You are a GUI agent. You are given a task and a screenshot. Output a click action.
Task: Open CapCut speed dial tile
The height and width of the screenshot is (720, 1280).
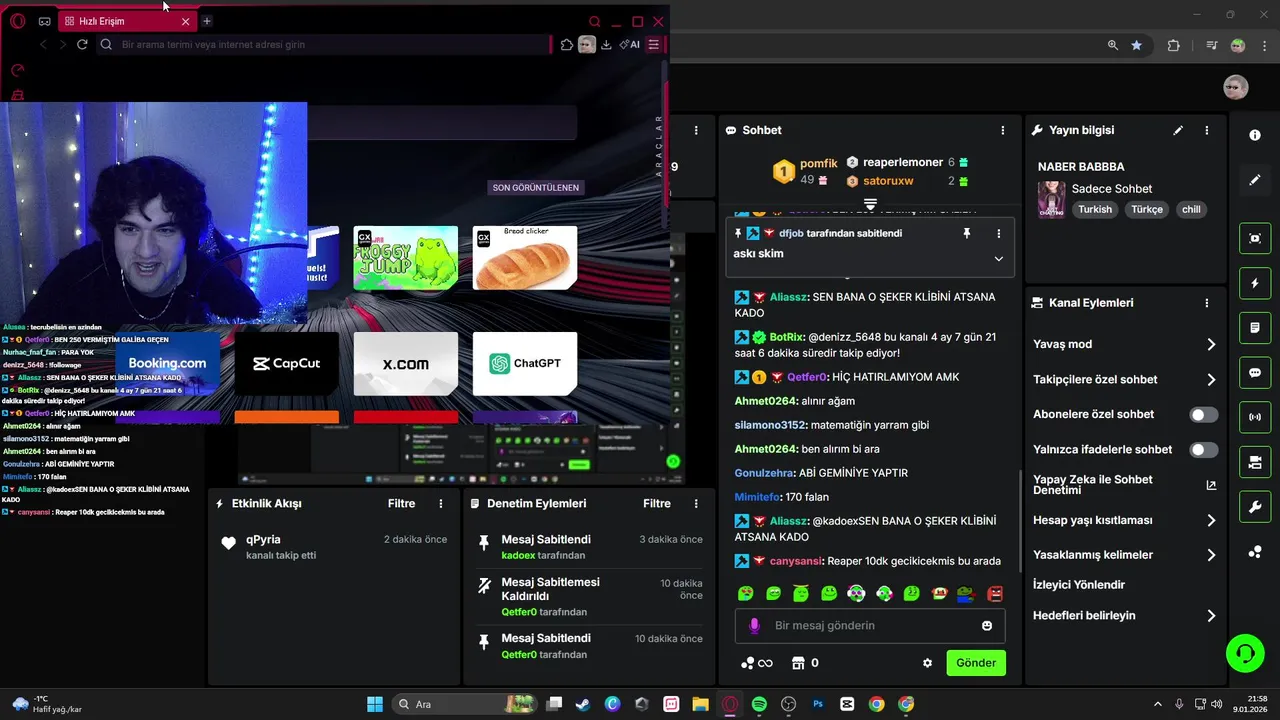pyautogui.click(x=287, y=363)
